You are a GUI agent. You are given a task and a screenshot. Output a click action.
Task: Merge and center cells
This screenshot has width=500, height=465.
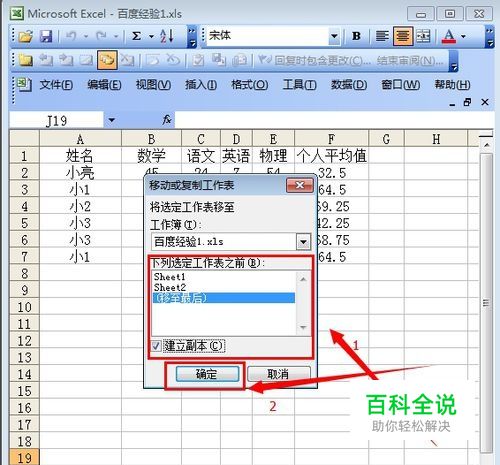[x=423, y=36]
